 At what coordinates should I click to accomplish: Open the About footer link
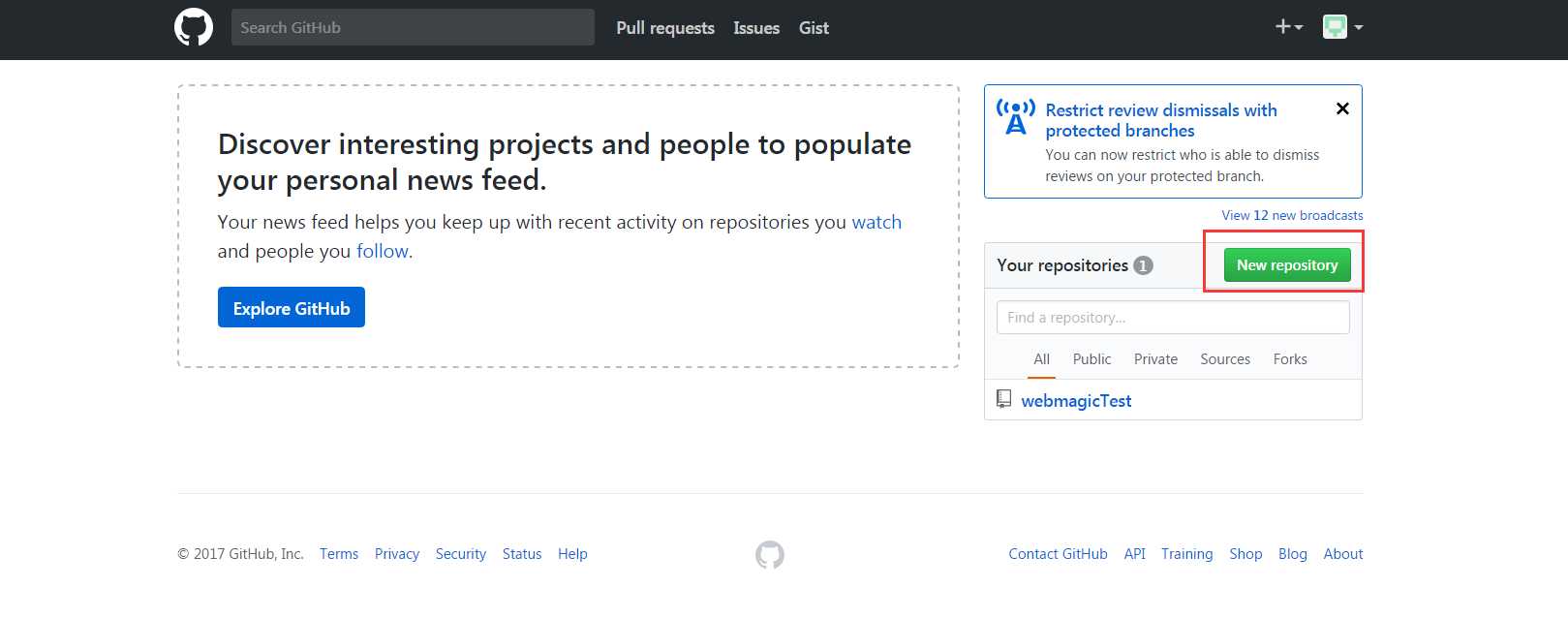tap(1343, 554)
